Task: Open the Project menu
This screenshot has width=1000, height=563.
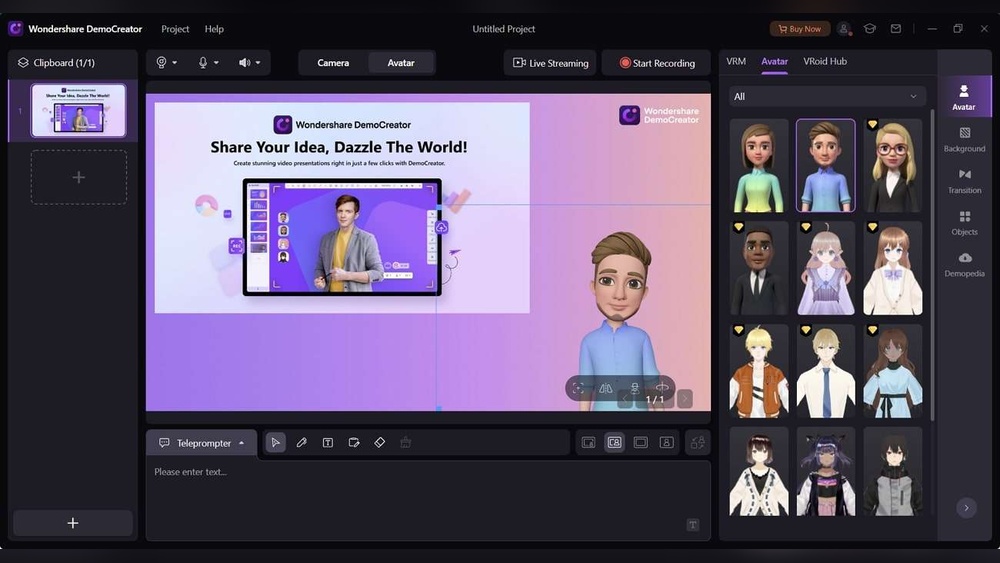Action: coord(175,29)
